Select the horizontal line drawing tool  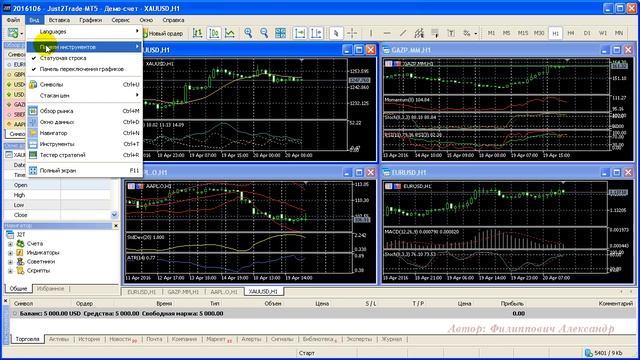[387, 33]
